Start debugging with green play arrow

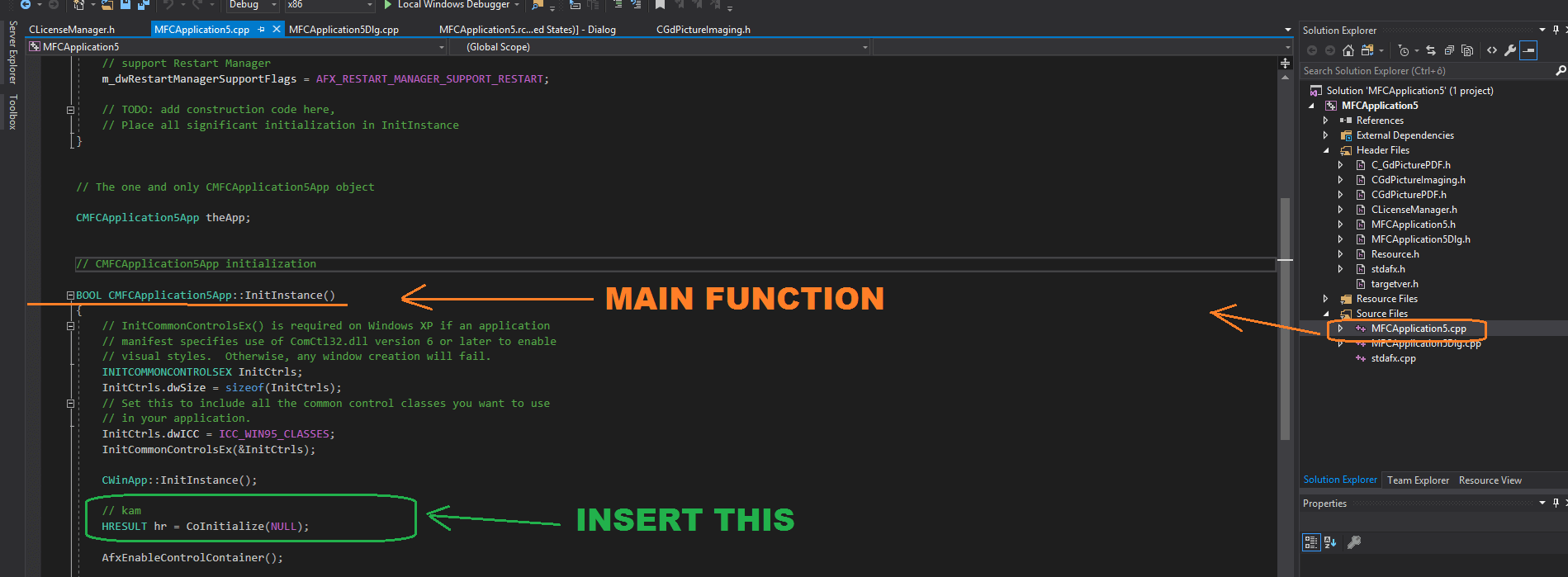(387, 4)
